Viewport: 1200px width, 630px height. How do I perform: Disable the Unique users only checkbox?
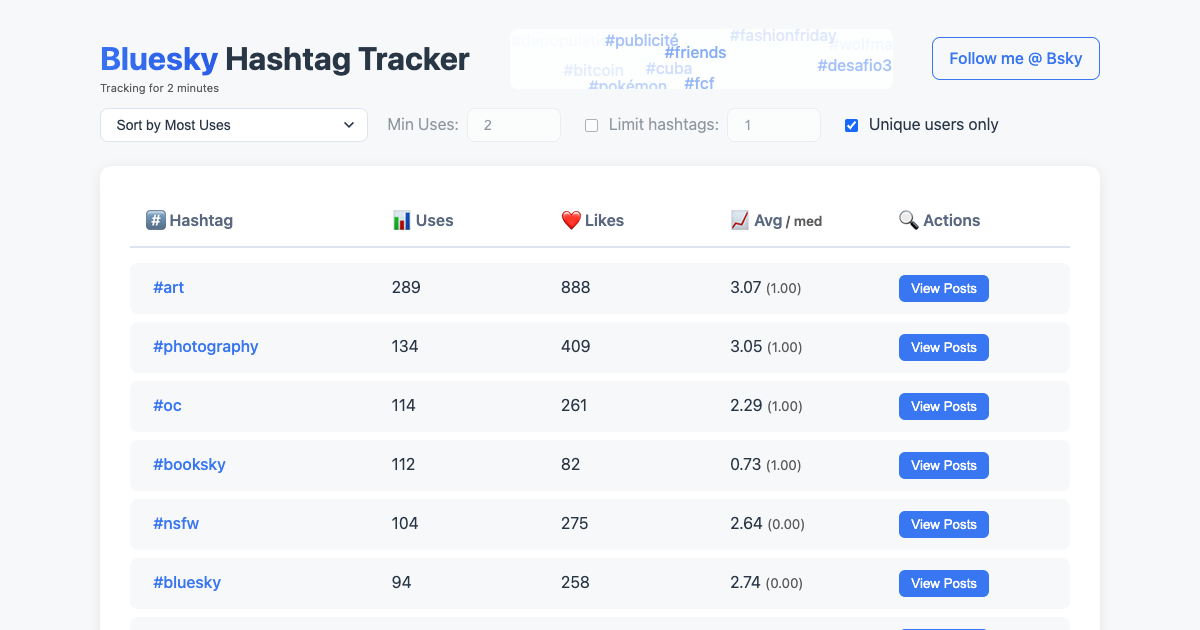(851, 125)
